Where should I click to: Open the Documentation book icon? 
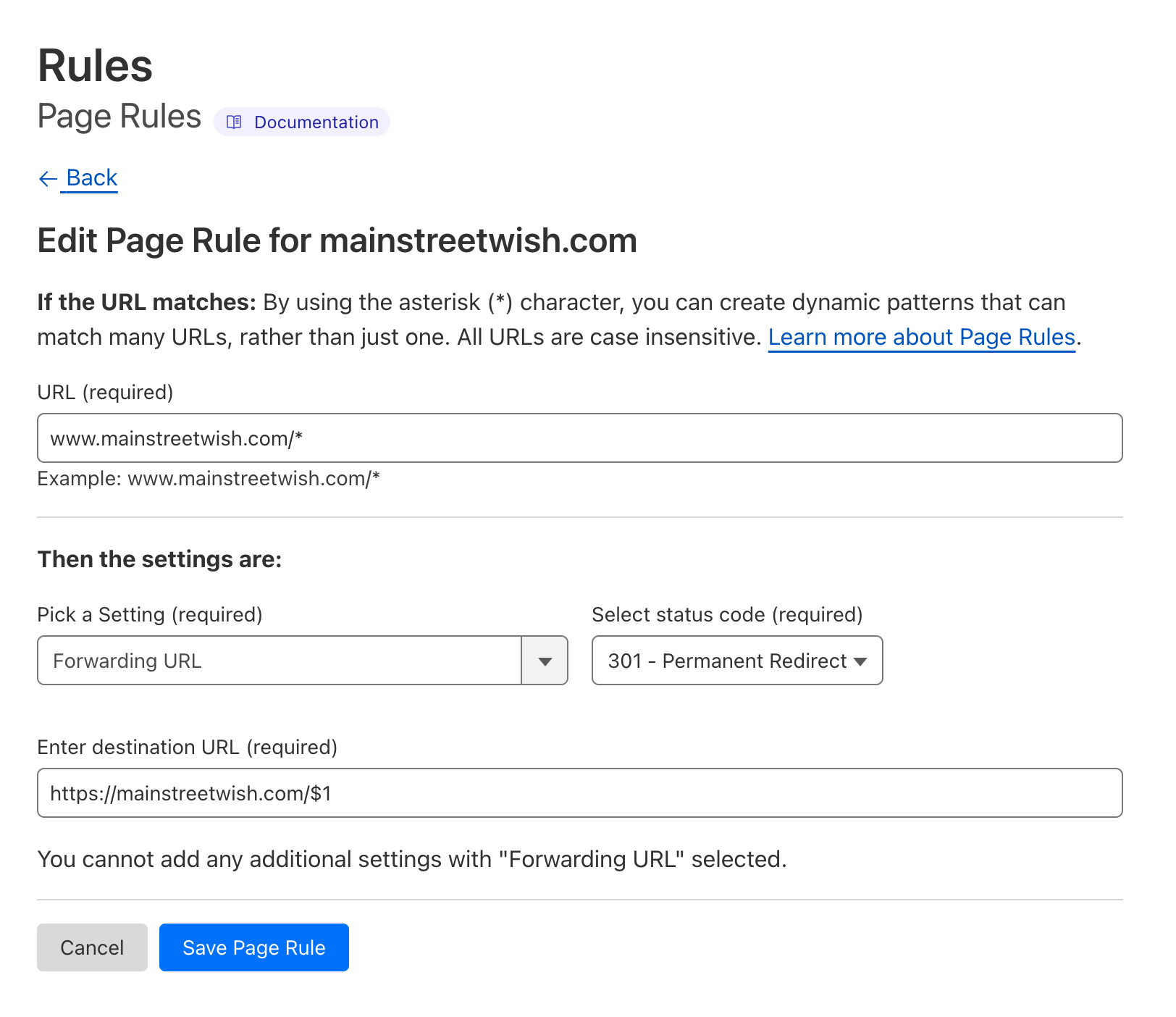(234, 122)
